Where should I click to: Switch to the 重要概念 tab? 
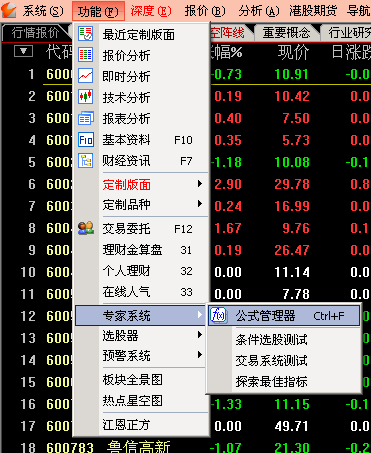coord(286,33)
